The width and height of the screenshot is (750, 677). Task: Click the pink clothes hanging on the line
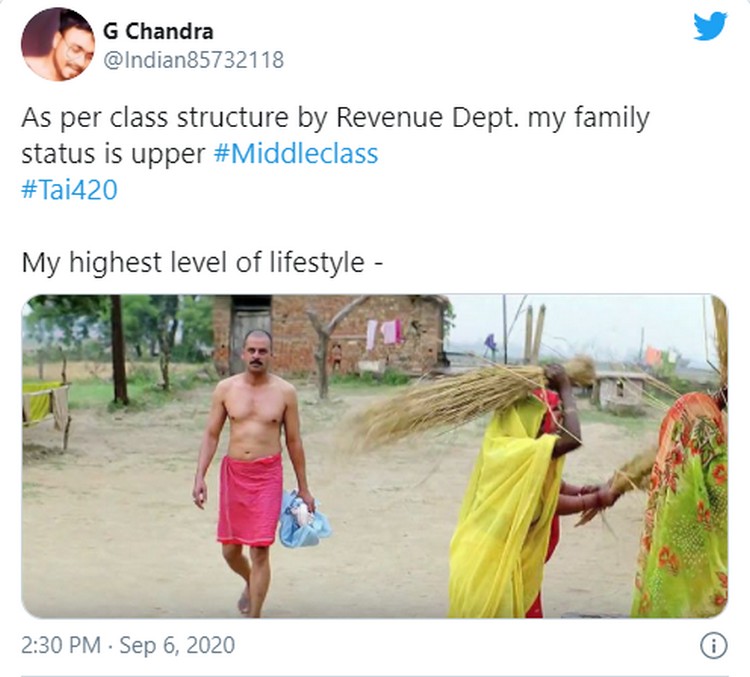click(x=383, y=331)
